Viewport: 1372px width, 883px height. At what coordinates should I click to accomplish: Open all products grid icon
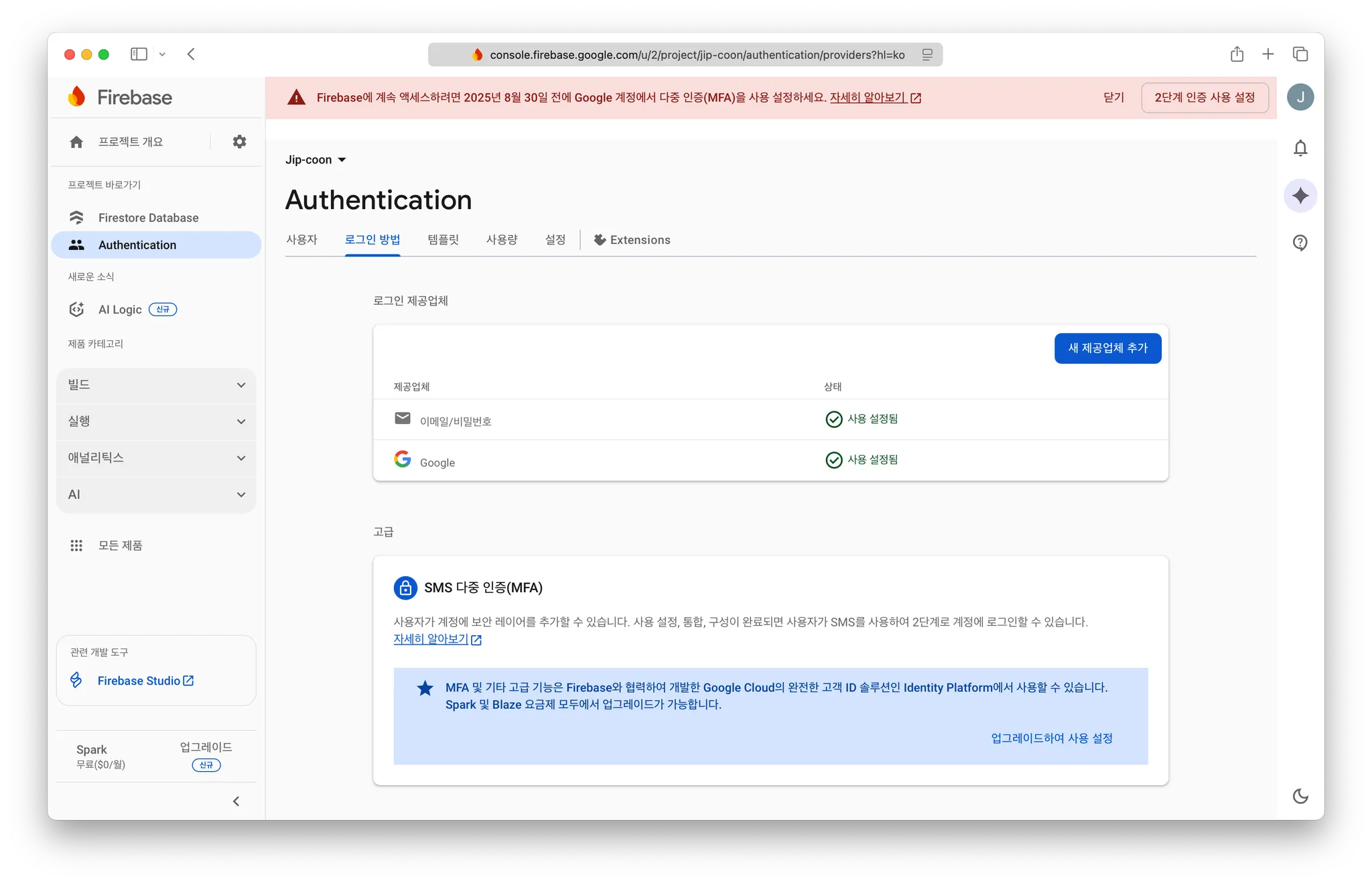(x=76, y=545)
